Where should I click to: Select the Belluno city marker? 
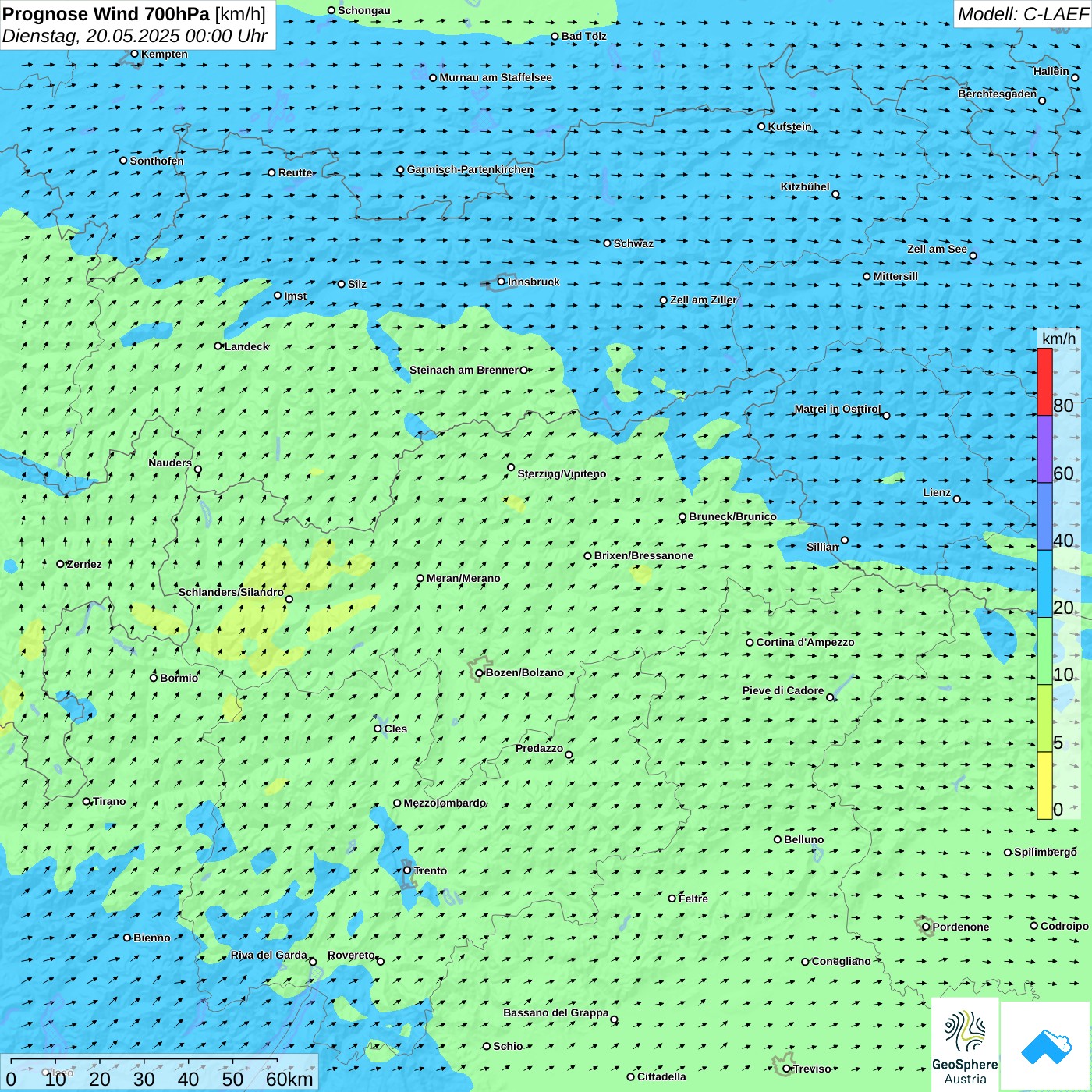pyautogui.click(x=778, y=839)
